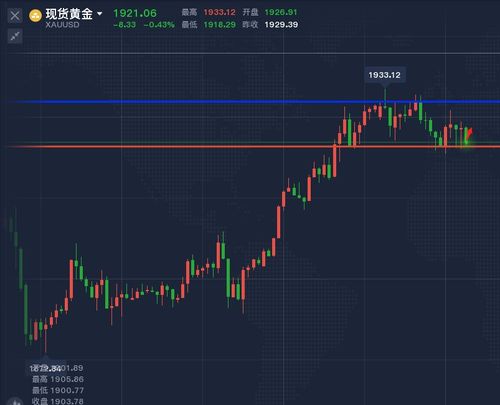This screenshot has width=500, height=405.
Task: Click the current price 1921.06
Action: [x=135, y=13]
